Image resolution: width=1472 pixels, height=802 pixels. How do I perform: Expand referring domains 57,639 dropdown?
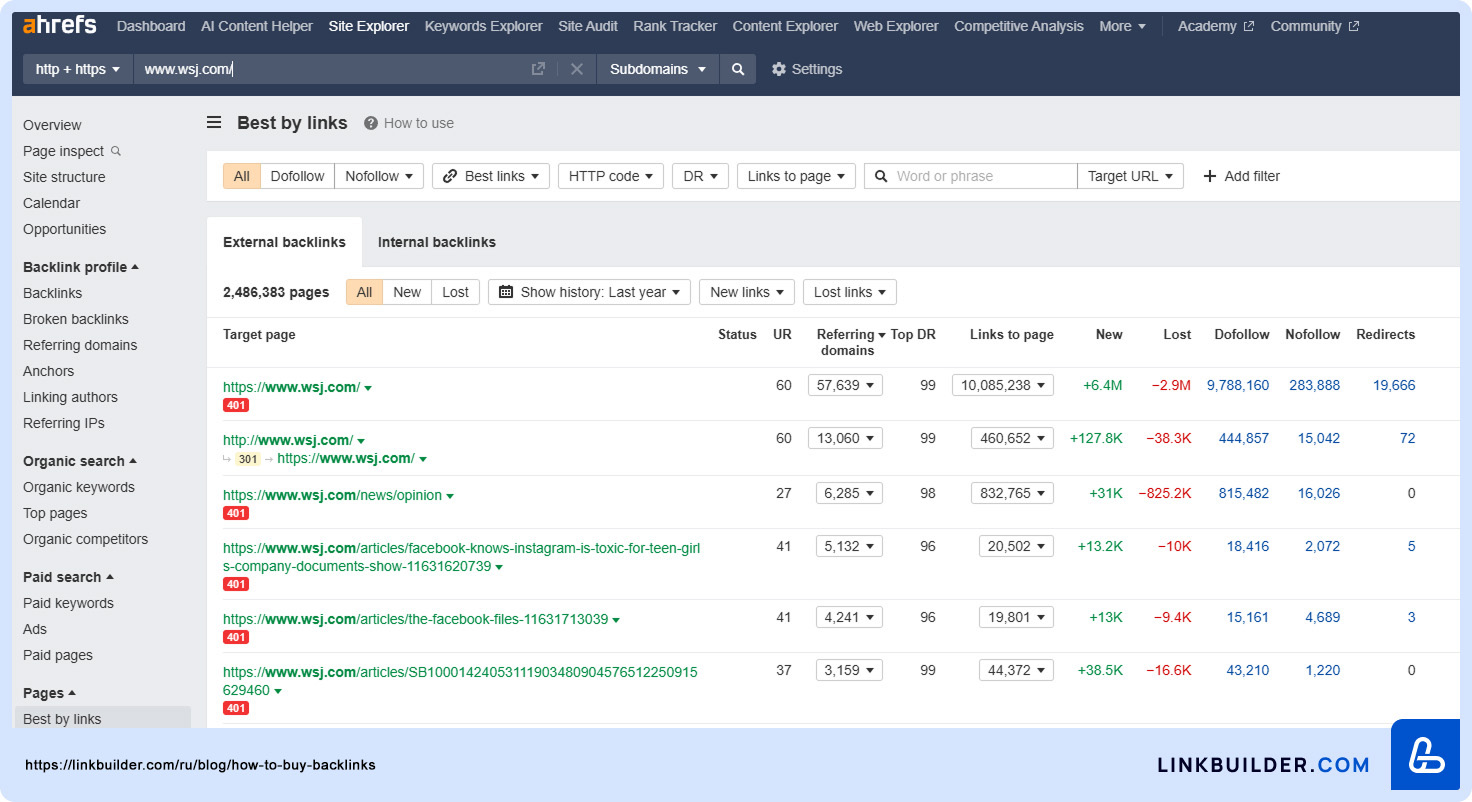click(x=845, y=385)
